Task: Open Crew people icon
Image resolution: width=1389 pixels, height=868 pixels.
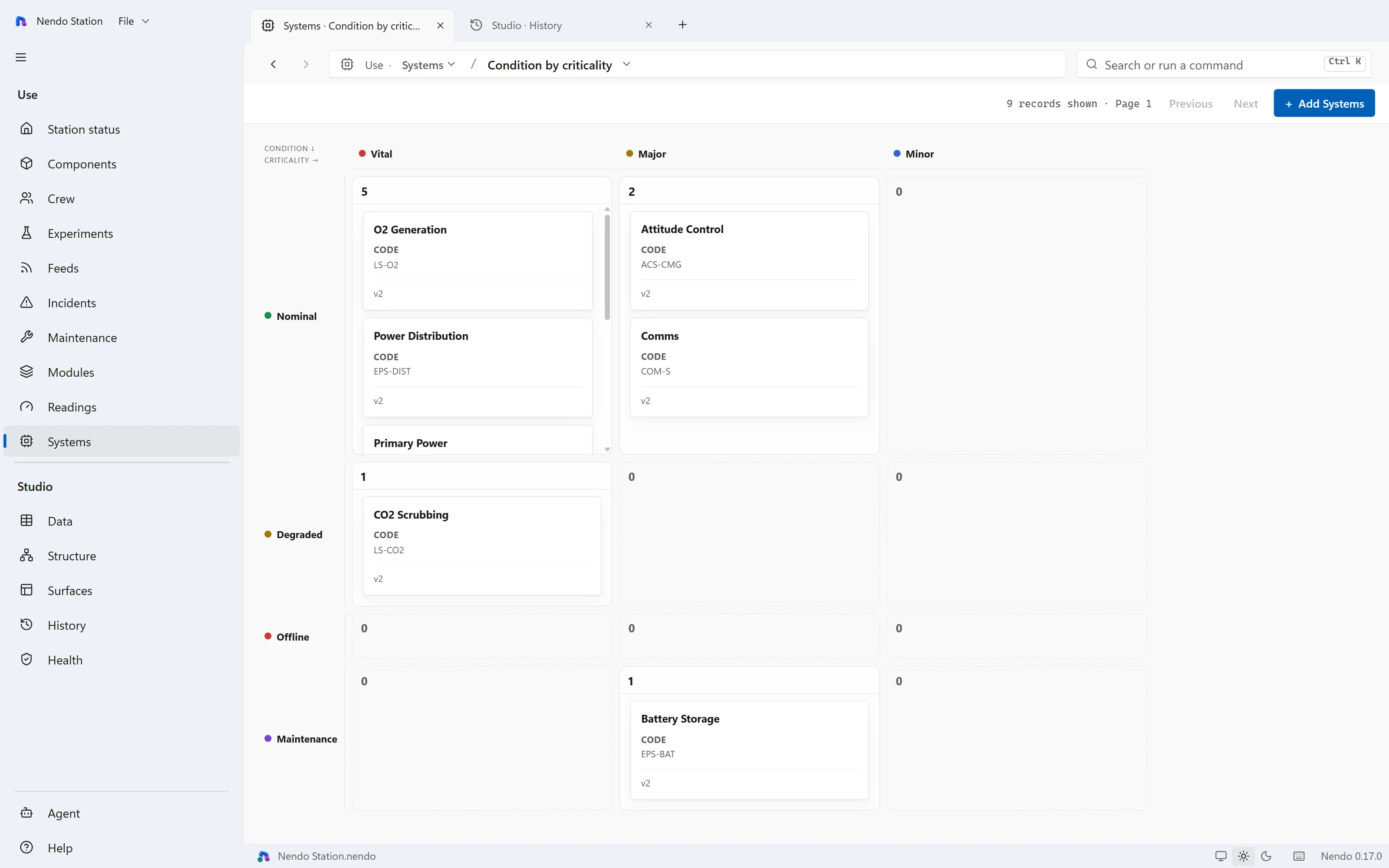Action: pos(26,198)
